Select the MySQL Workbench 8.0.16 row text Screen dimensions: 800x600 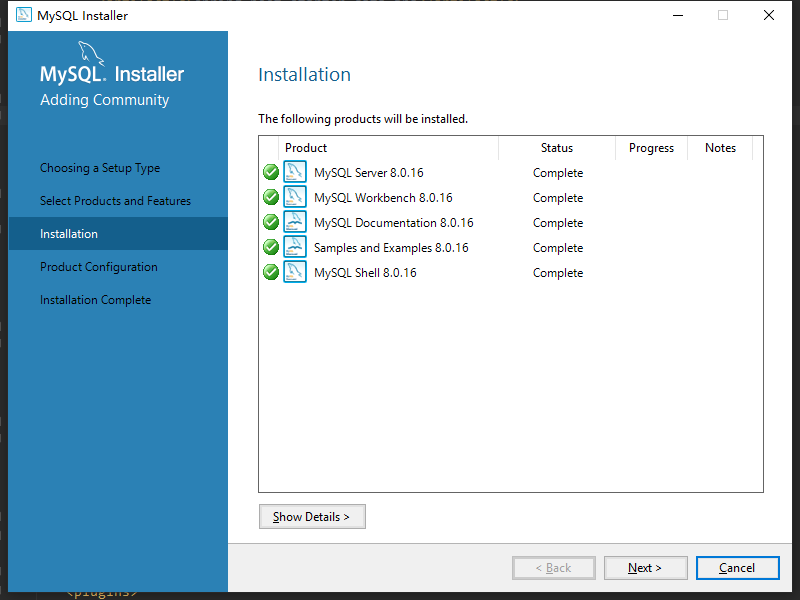383,198
